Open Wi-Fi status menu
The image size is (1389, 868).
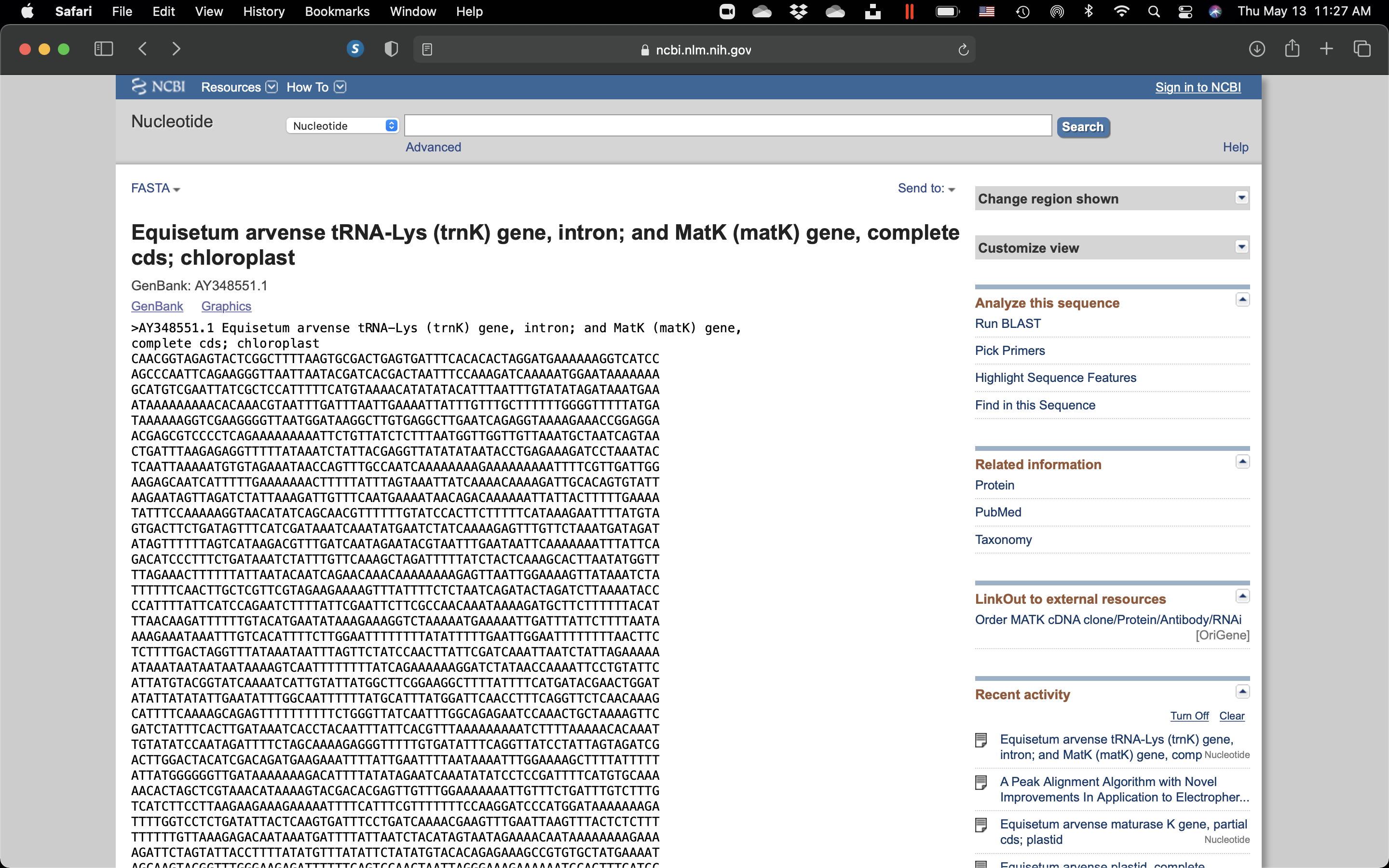pyautogui.click(x=1121, y=12)
